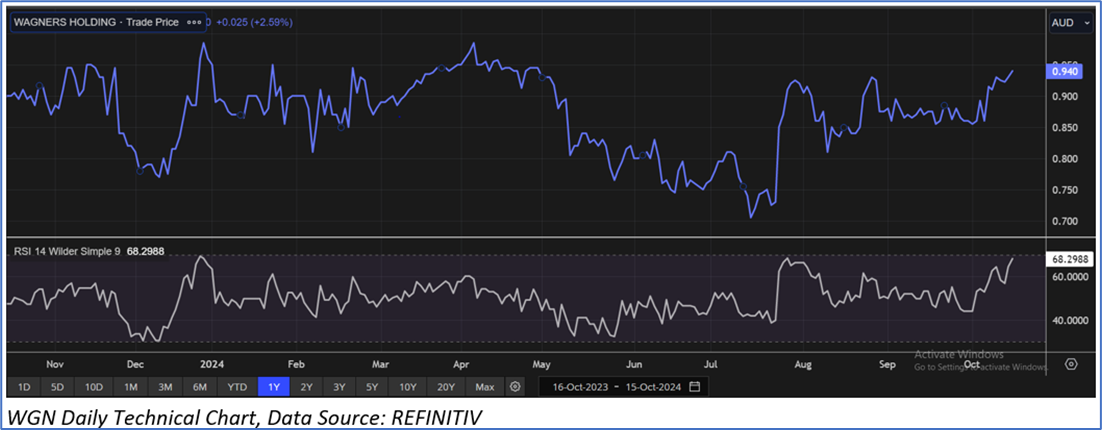Click the Jul label on time axis

(711, 365)
